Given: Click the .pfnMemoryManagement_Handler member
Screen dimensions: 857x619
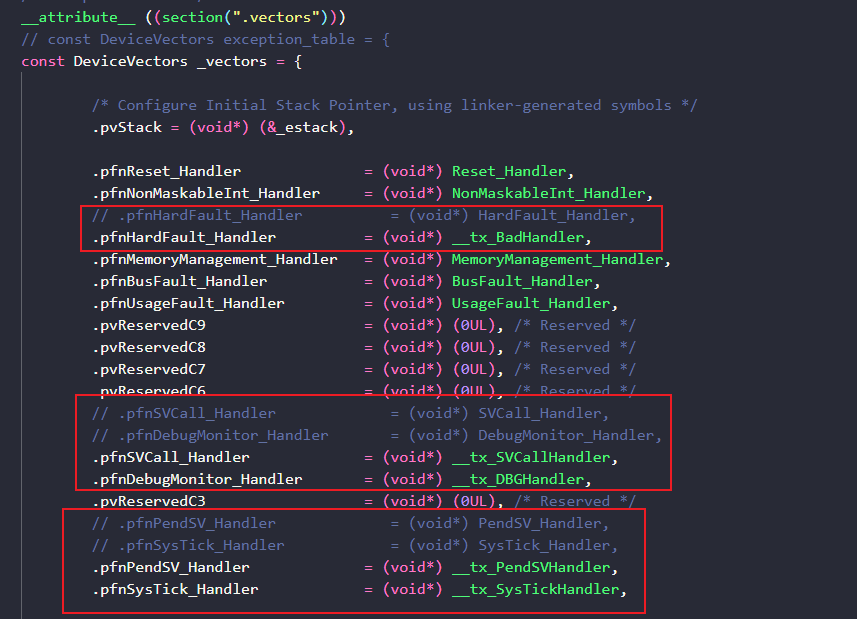Looking at the screenshot, I should [x=214, y=259].
